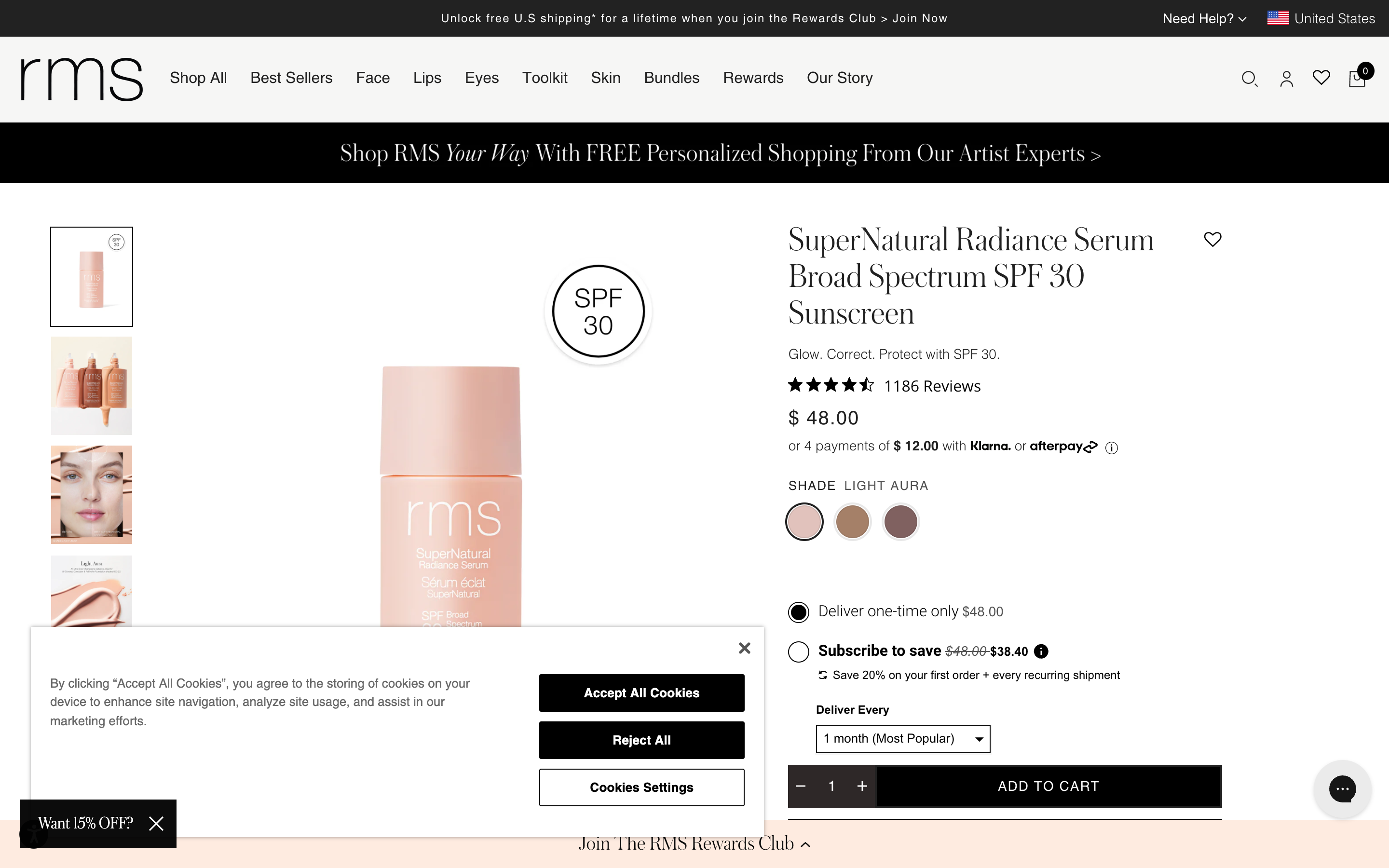Image resolution: width=1389 pixels, height=868 pixels.
Task: Open the header wishlist heart icon
Action: tap(1321, 78)
